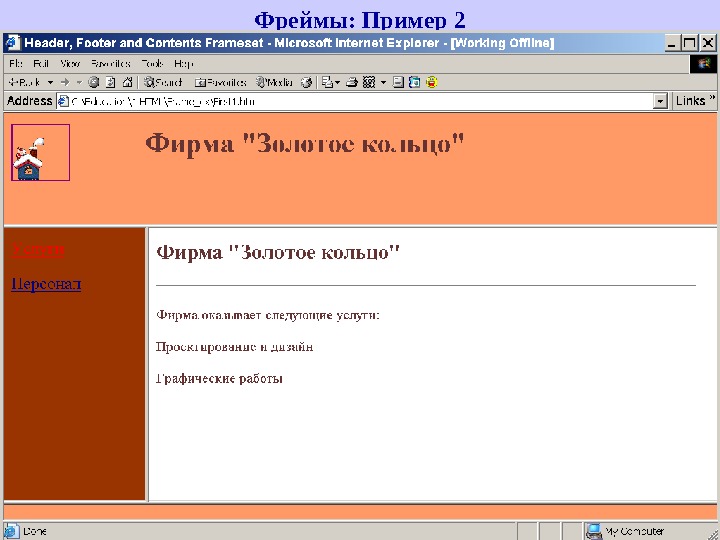This screenshot has width=720, height=540.
Task: Click the History globe icon
Action: [307, 82]
